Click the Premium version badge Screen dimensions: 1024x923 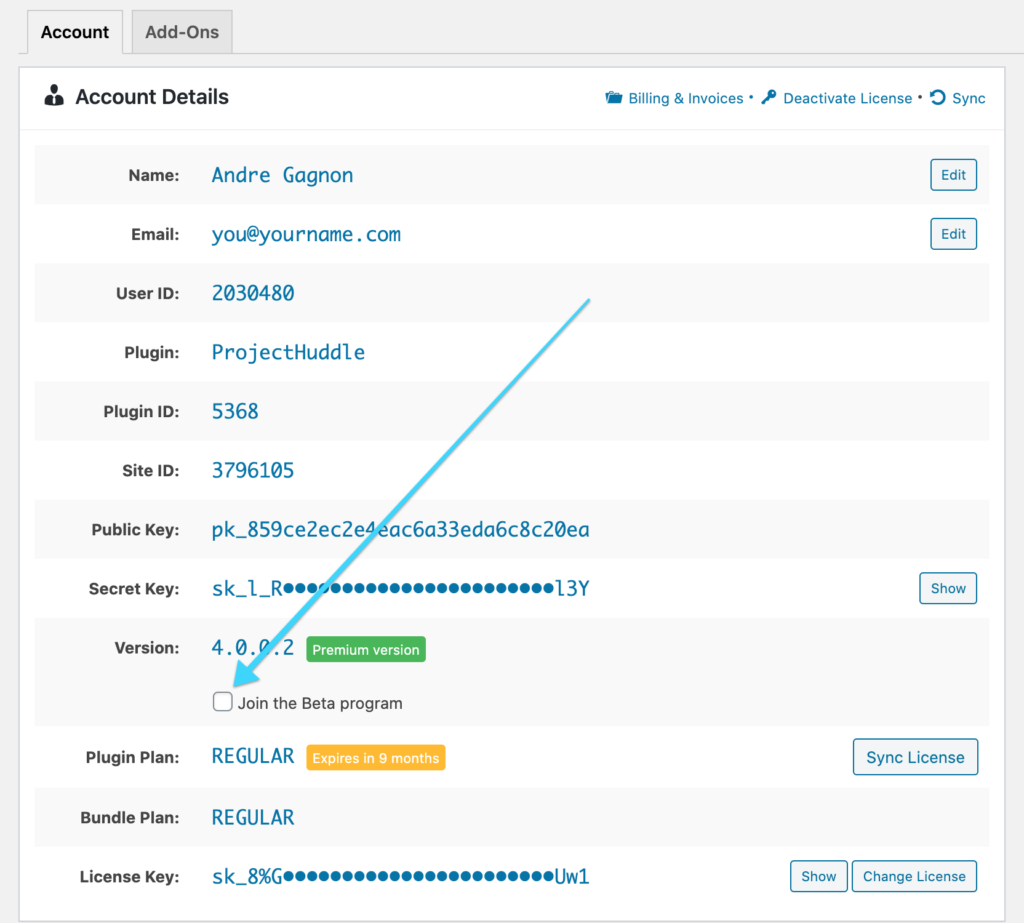pyautogui.click(x=365, y=648)
